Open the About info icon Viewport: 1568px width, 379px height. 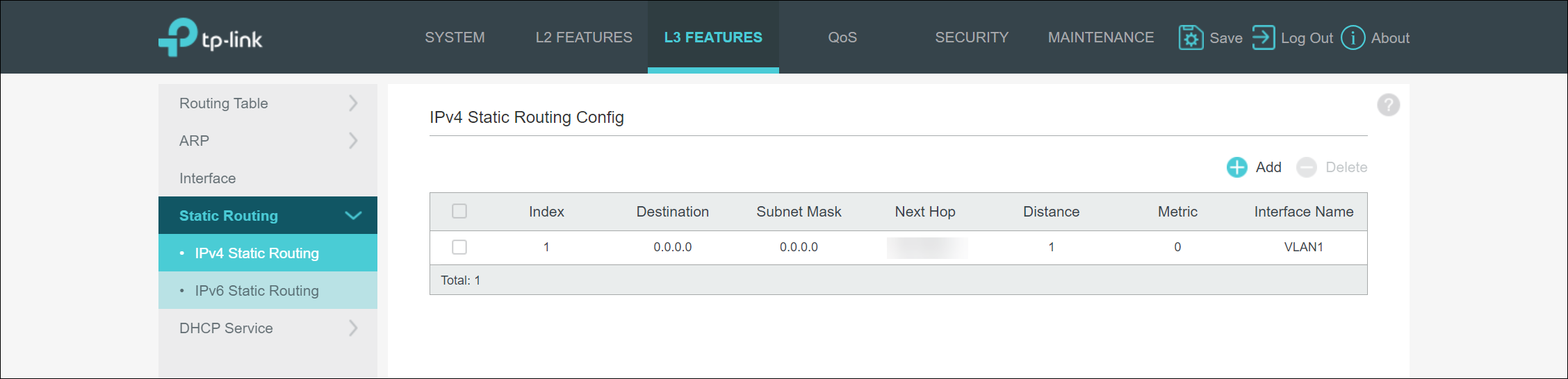pos(1353,37)
